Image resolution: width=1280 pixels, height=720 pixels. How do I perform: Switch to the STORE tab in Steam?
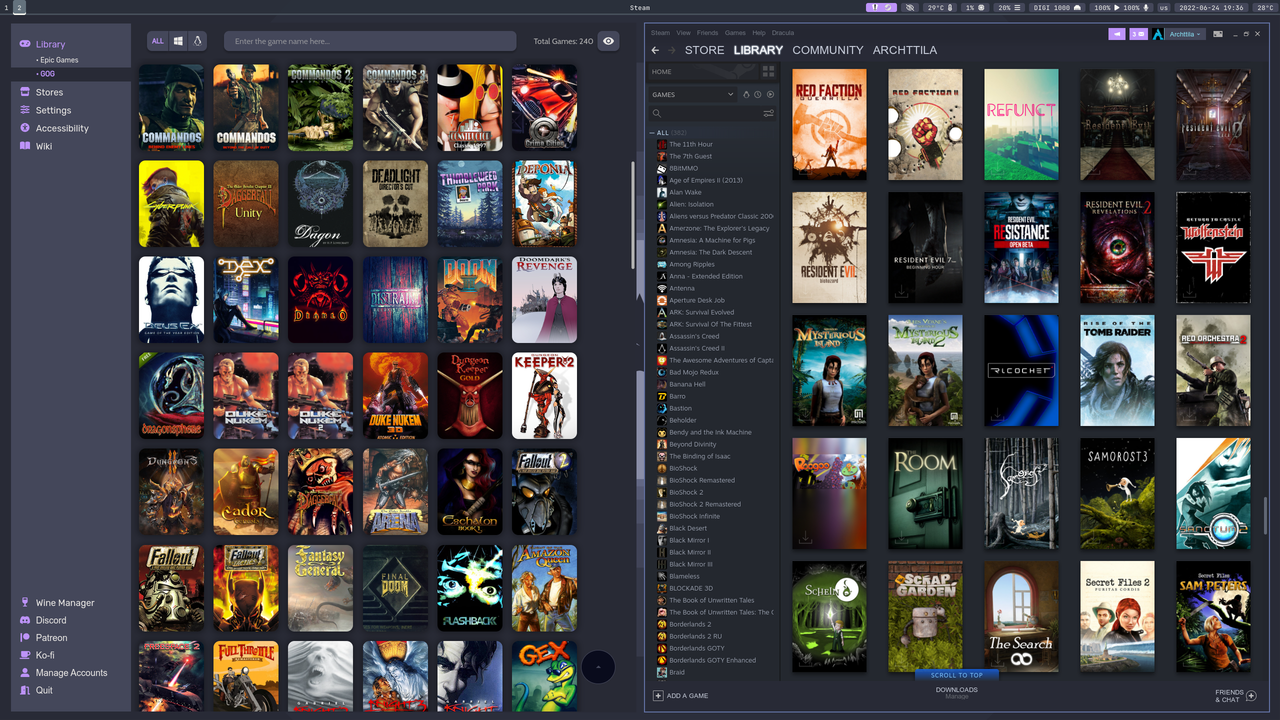(x=704, y=50)
